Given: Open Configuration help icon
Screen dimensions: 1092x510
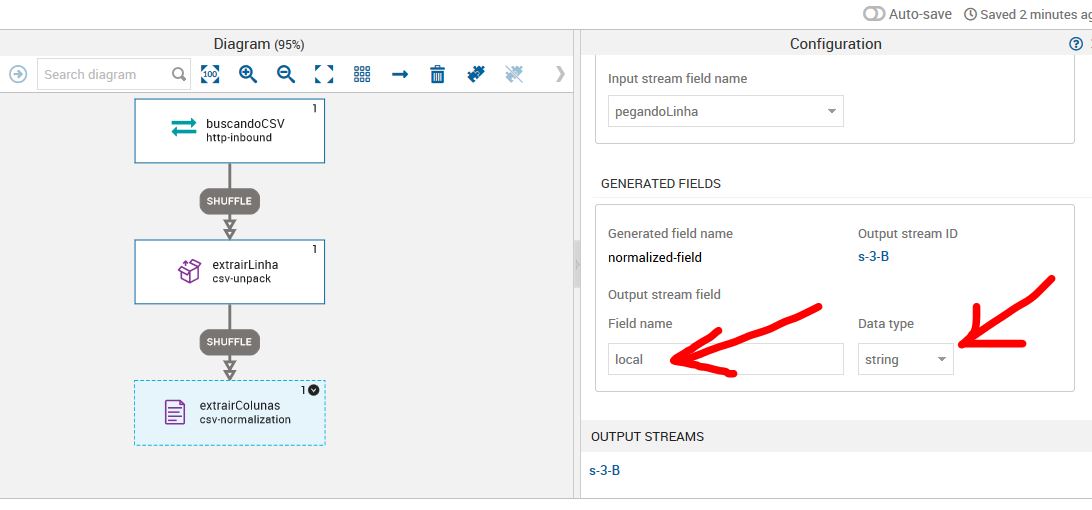Looking at the screenshot, I should tap(1075, 44).
